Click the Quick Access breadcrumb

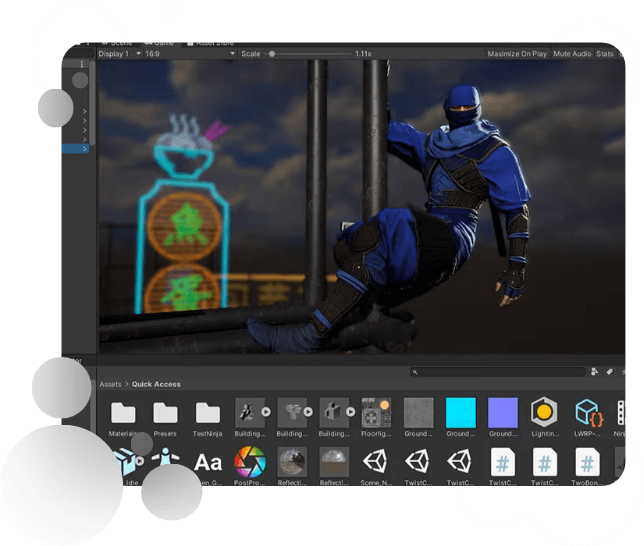tap(154, 384)
